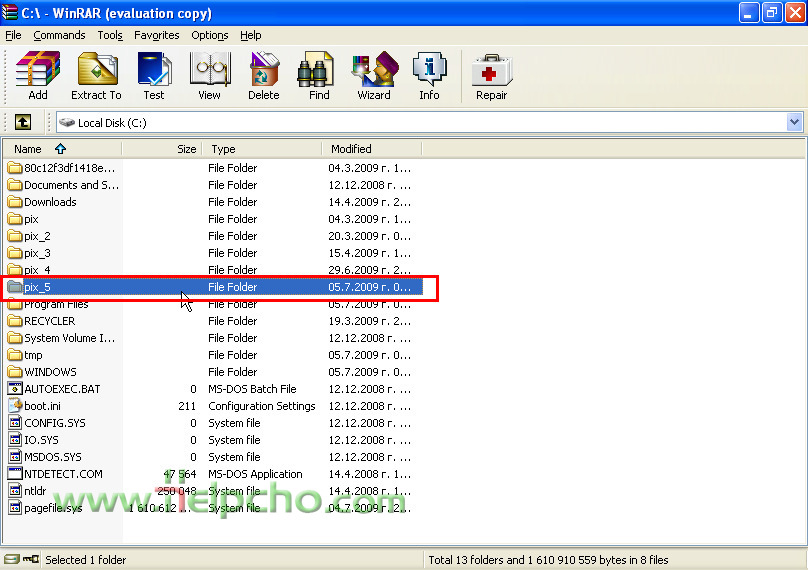Select the pix_2 folder name
This screenshot has width=808, height=570.
[37, 236]
